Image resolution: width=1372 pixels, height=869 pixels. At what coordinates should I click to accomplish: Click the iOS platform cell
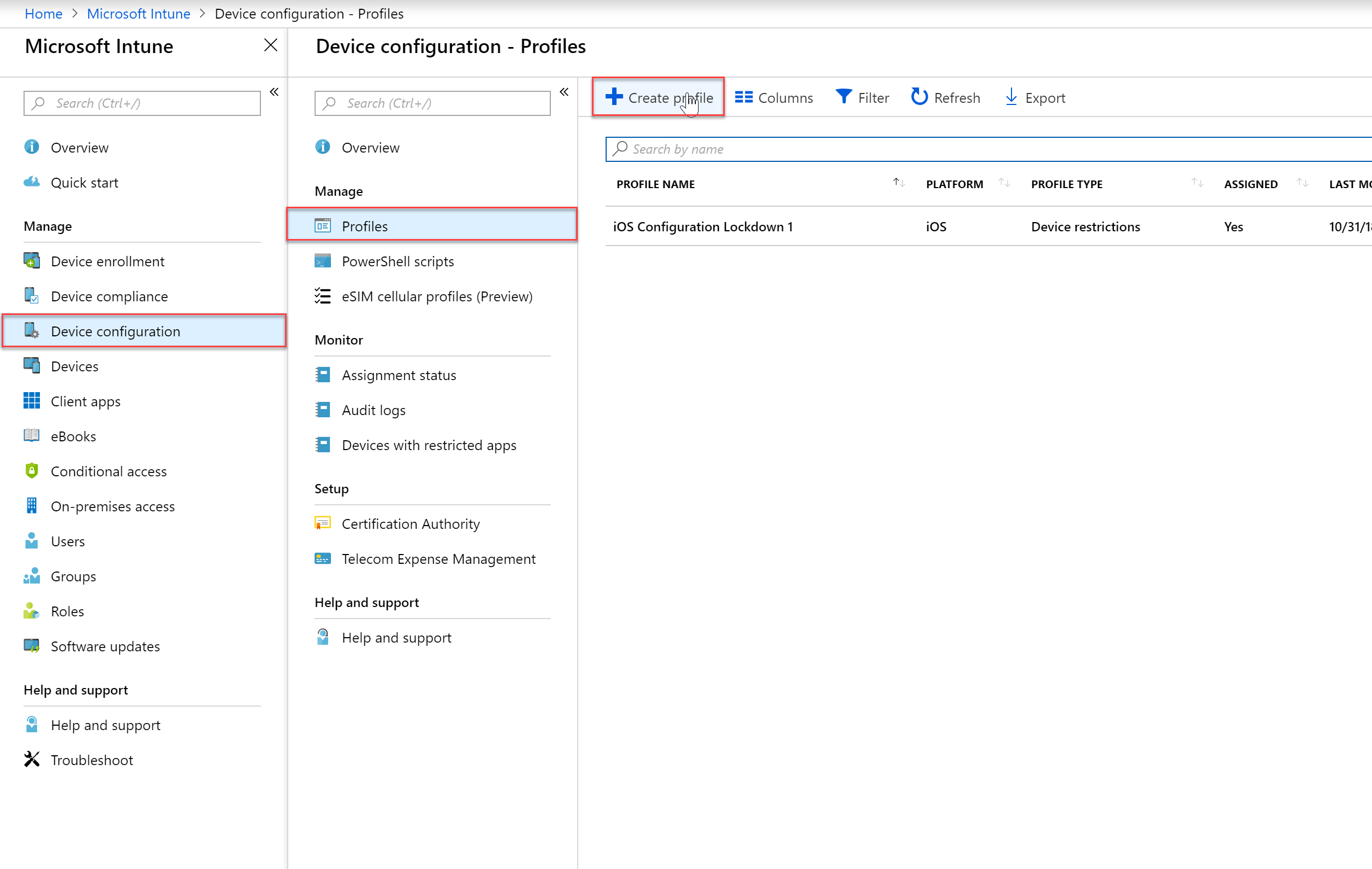tap(936, 226)
